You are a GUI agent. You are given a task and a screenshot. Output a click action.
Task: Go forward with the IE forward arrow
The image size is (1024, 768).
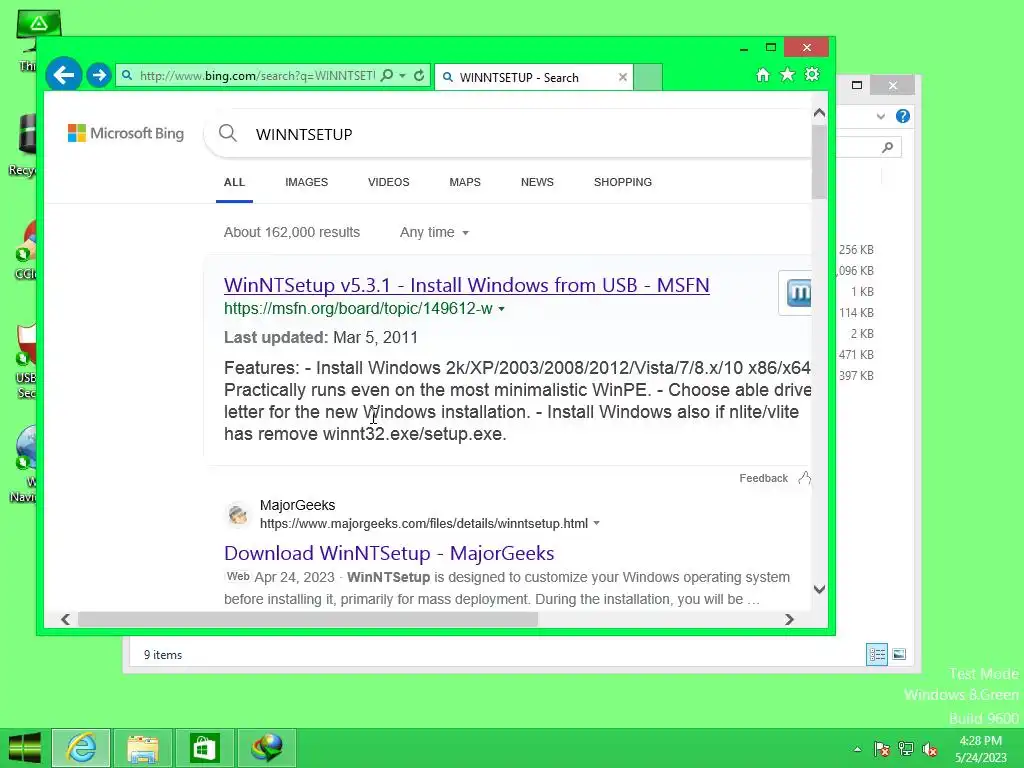tap(99, 75)
